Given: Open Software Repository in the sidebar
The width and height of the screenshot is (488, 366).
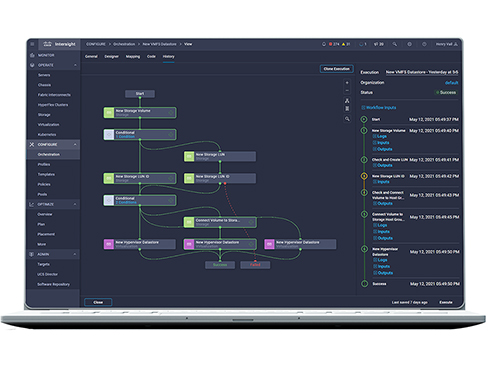Looking at the screenshot, I should pos(53,284).
